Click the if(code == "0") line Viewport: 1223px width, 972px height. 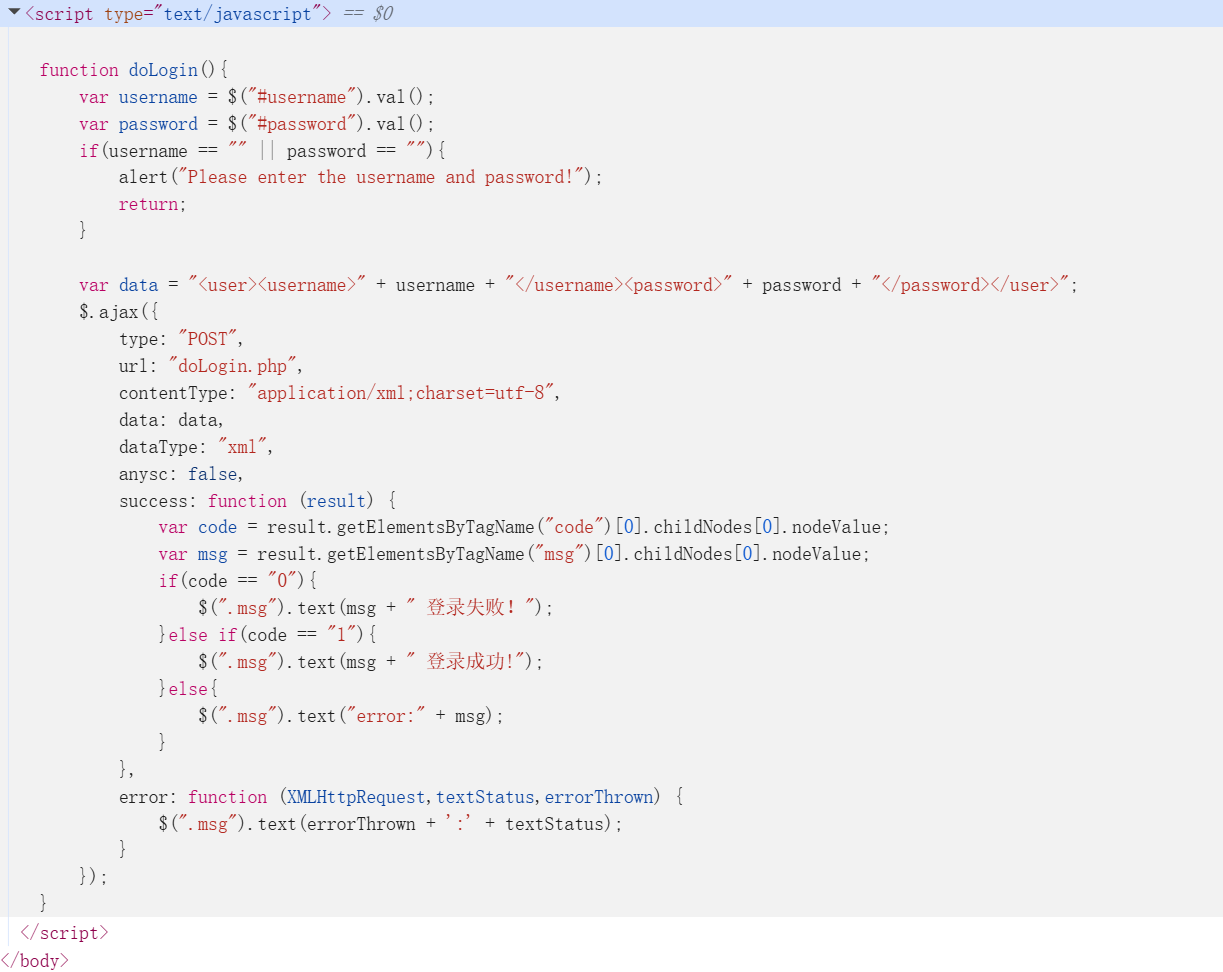[x=237, y=581]
